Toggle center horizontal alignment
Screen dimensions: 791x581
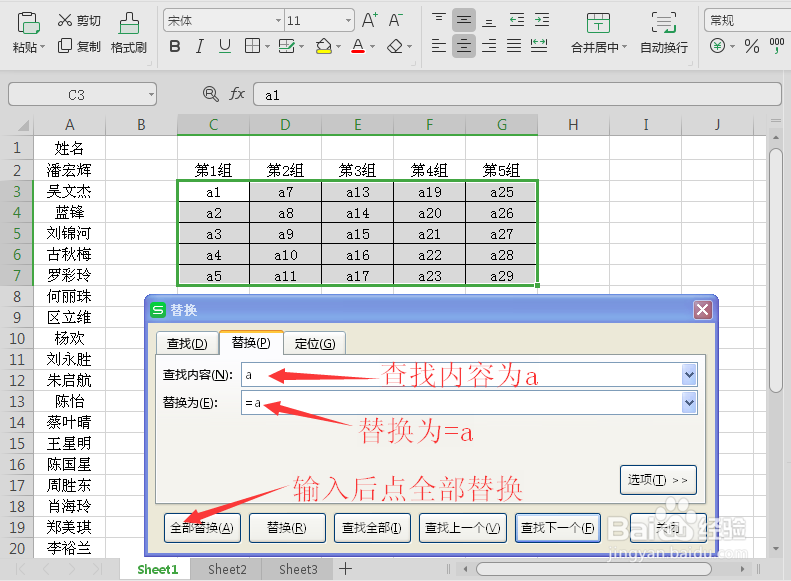[x=464, y=46]
